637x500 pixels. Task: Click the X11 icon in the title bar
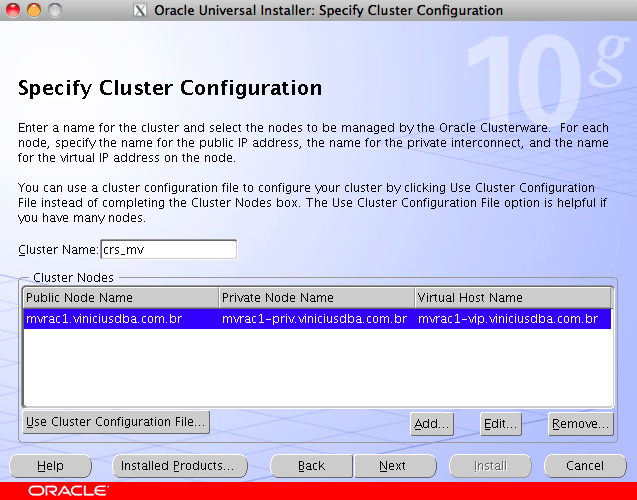[140, 11]
